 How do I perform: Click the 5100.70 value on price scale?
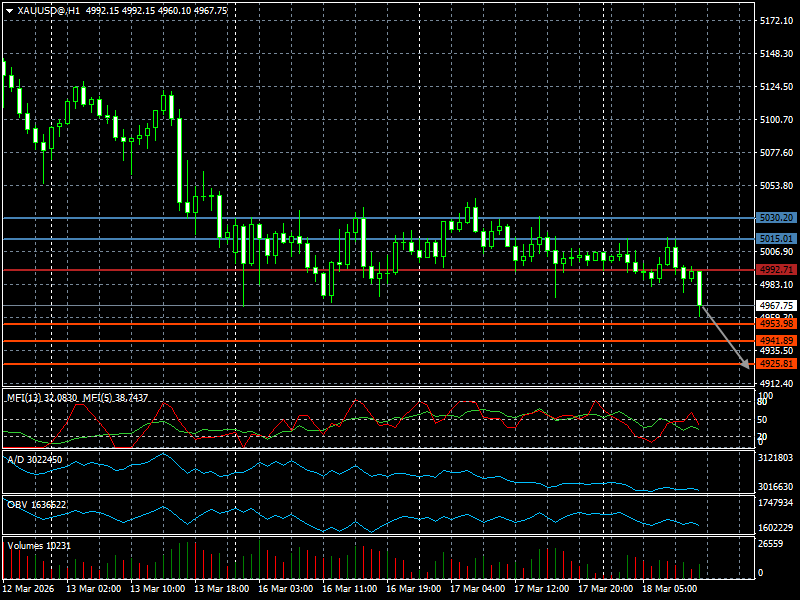(x=776, y=120)
